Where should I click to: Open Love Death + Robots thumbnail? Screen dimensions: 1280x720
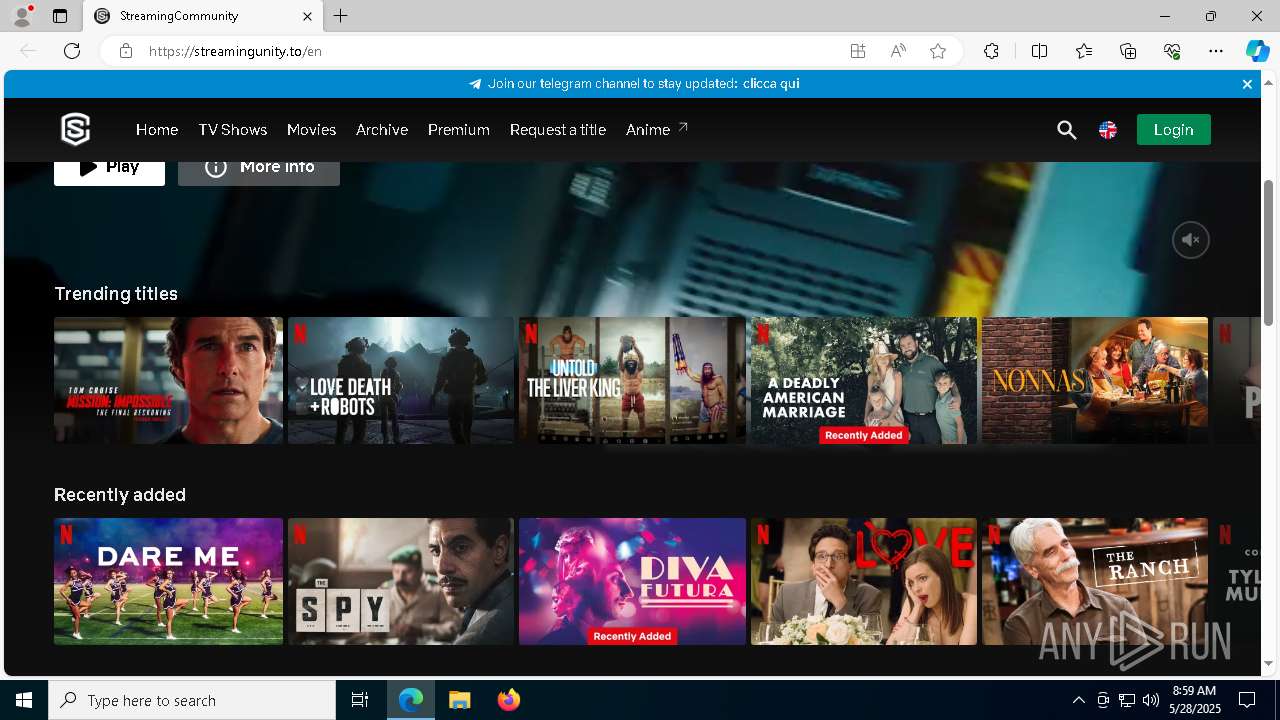tap(401, 380)
